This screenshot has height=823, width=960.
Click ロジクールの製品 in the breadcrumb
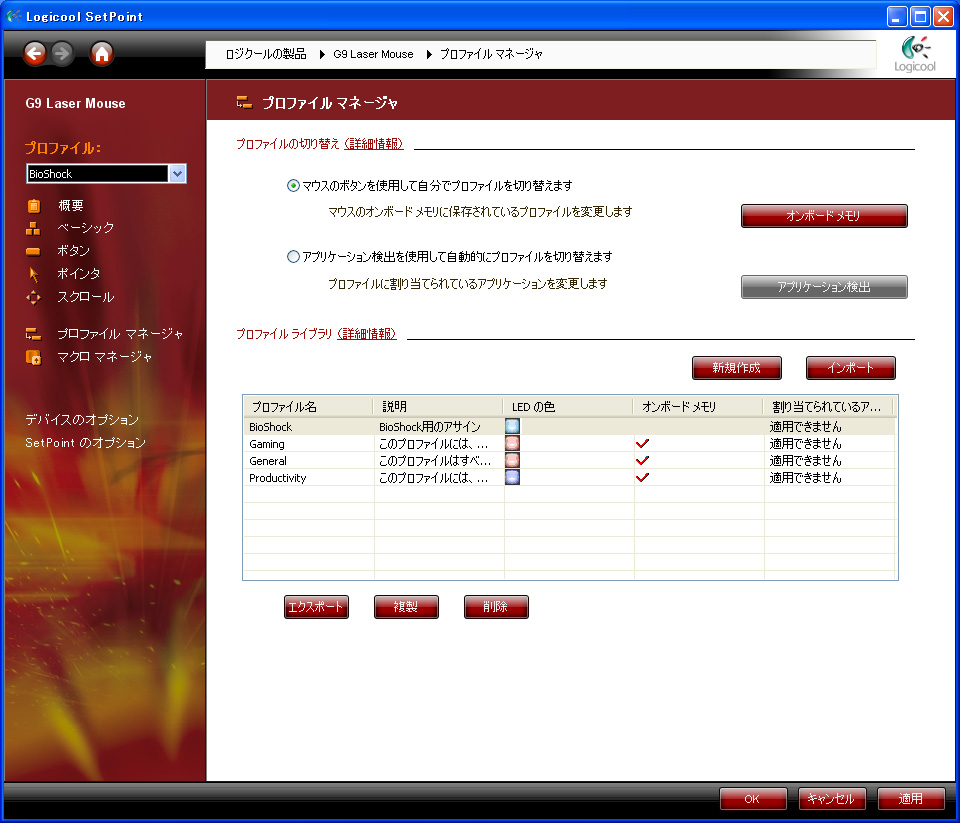point(266,54)
